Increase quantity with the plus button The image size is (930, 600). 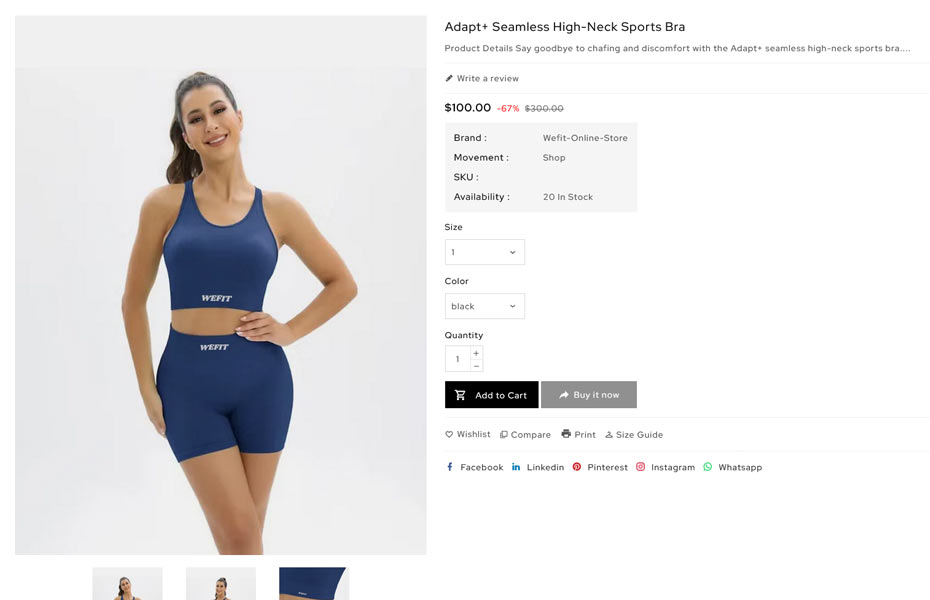click(476, 353)
